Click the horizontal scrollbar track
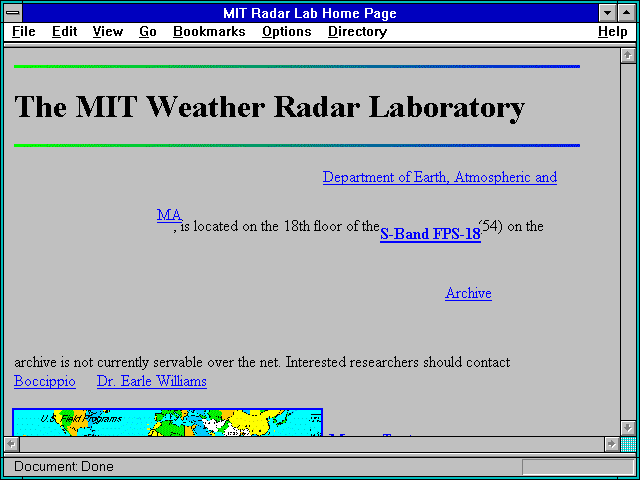640x480 pixels. 312,444
